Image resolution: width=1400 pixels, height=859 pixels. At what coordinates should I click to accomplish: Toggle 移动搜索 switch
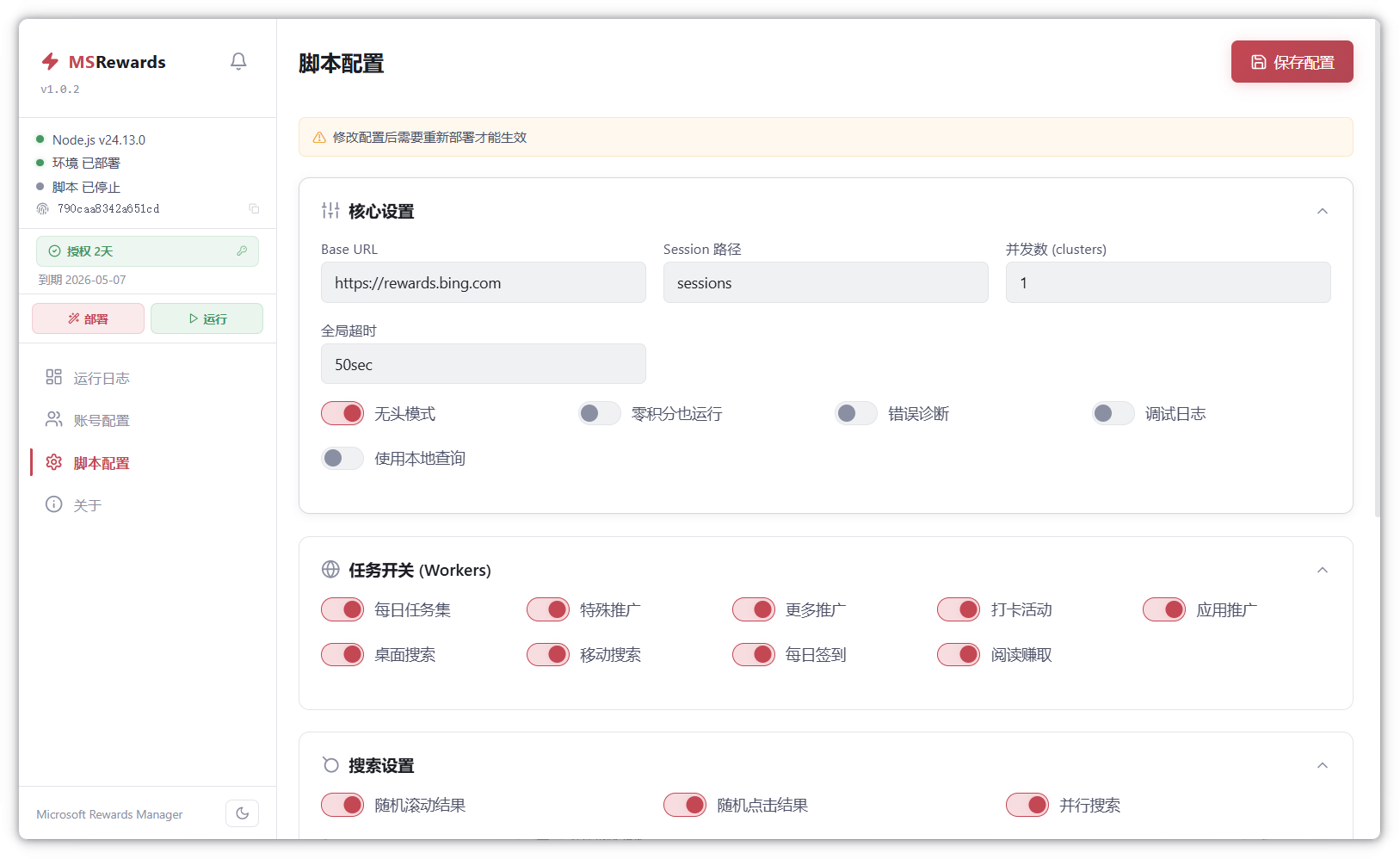548,654
